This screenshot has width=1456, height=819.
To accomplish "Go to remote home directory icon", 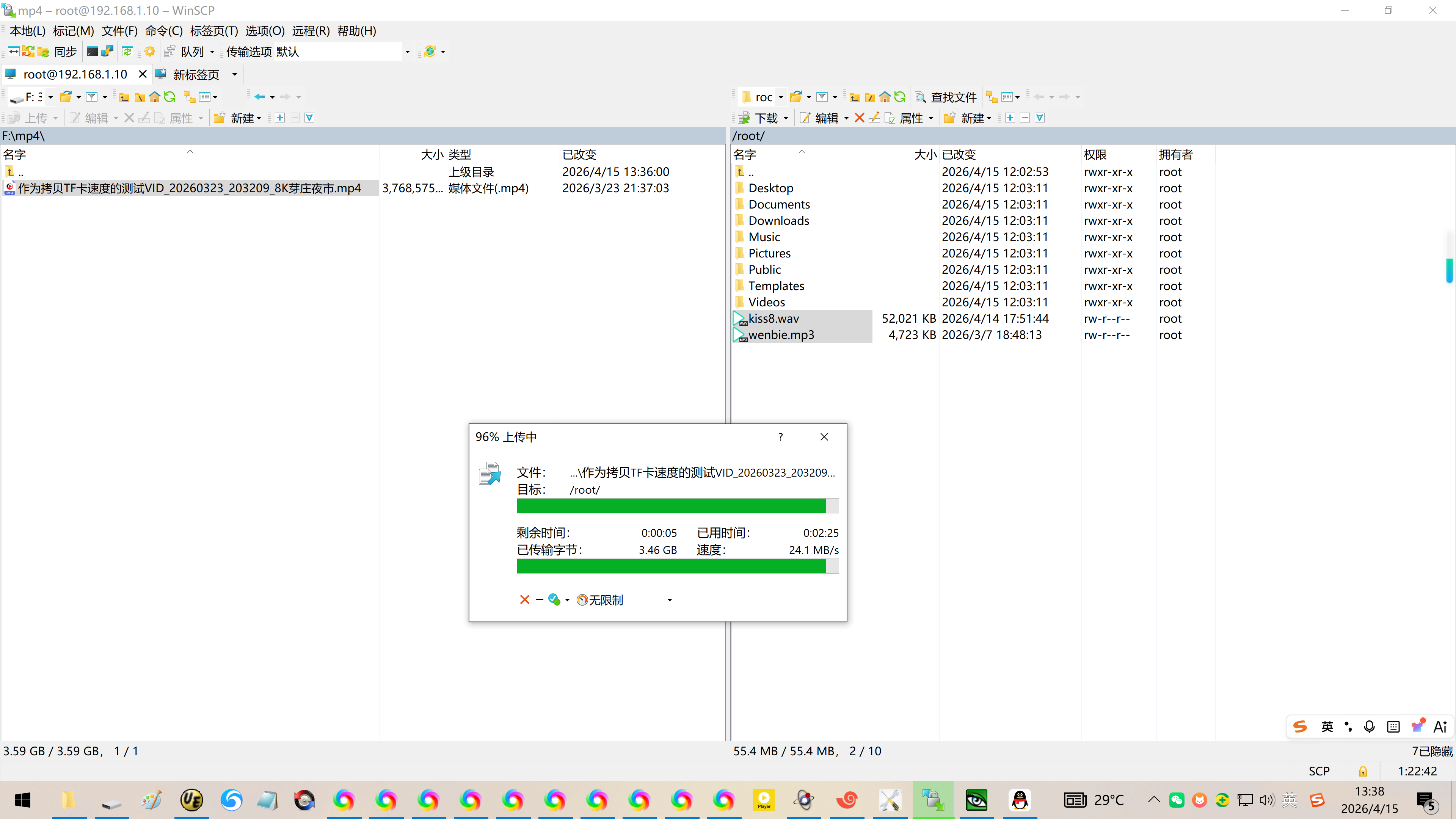I will click(885, 97).
